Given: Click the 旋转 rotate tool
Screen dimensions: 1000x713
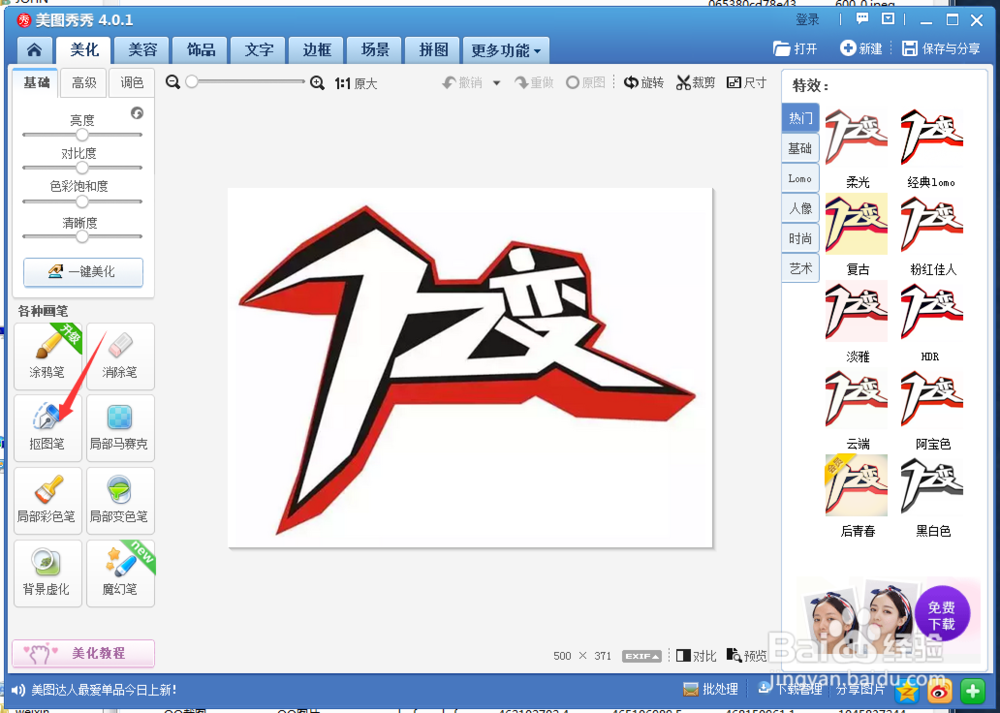Looking at the screenshot, I should [x=643, y=82].
